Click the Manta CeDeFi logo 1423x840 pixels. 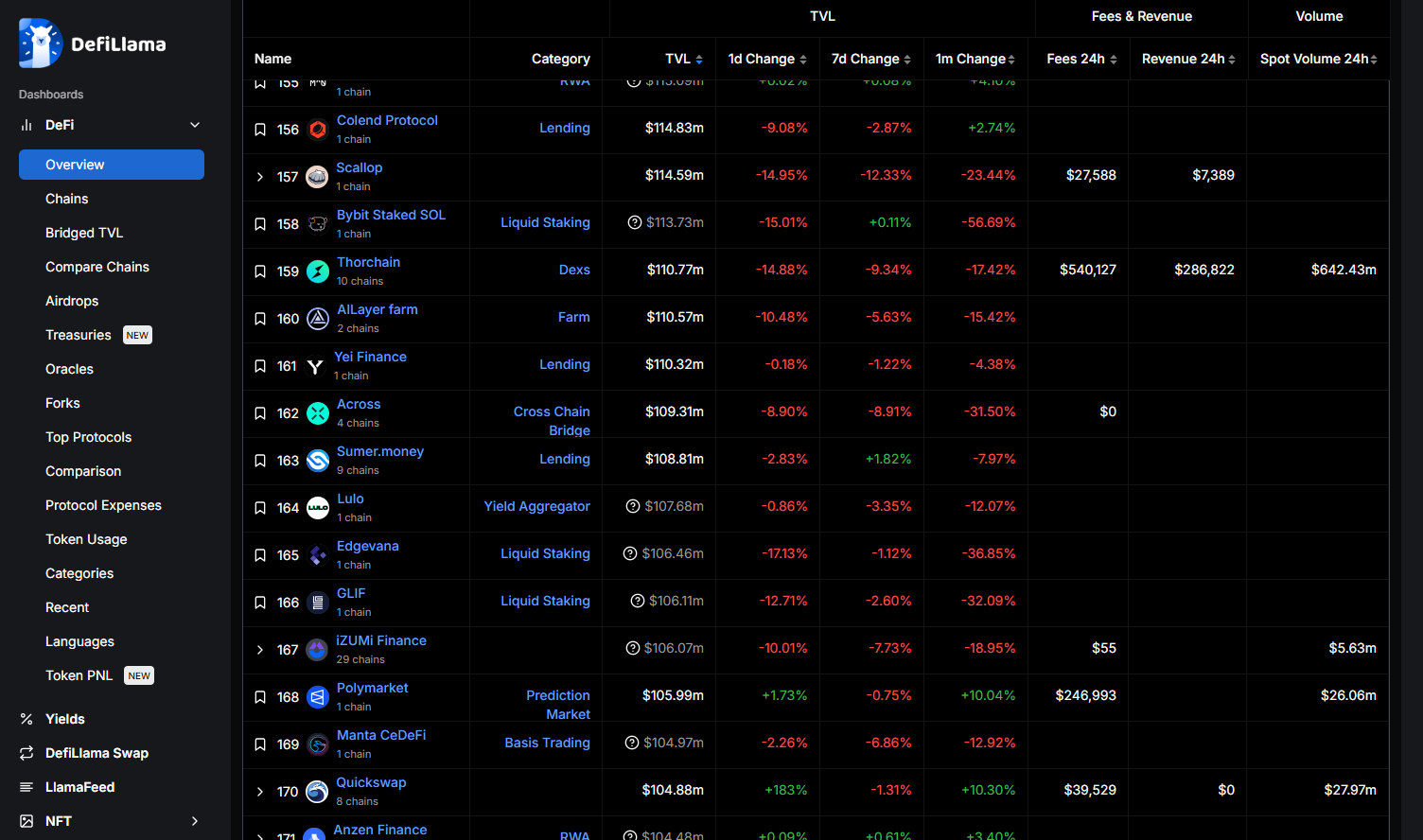point(318,744)
